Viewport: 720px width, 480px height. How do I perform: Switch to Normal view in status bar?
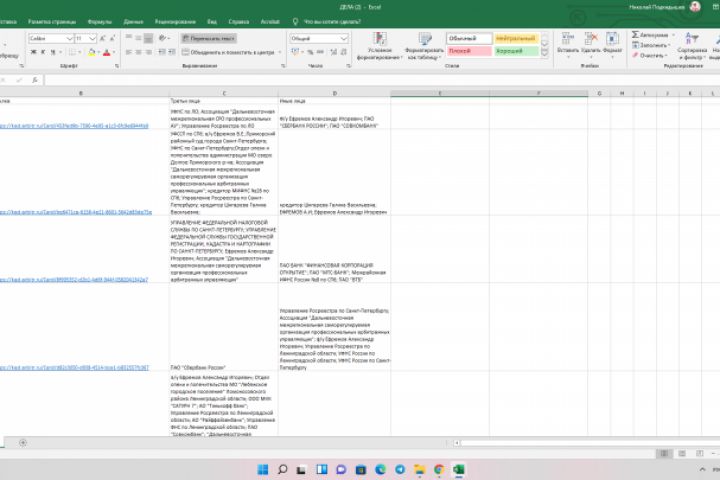pos(664,453)
